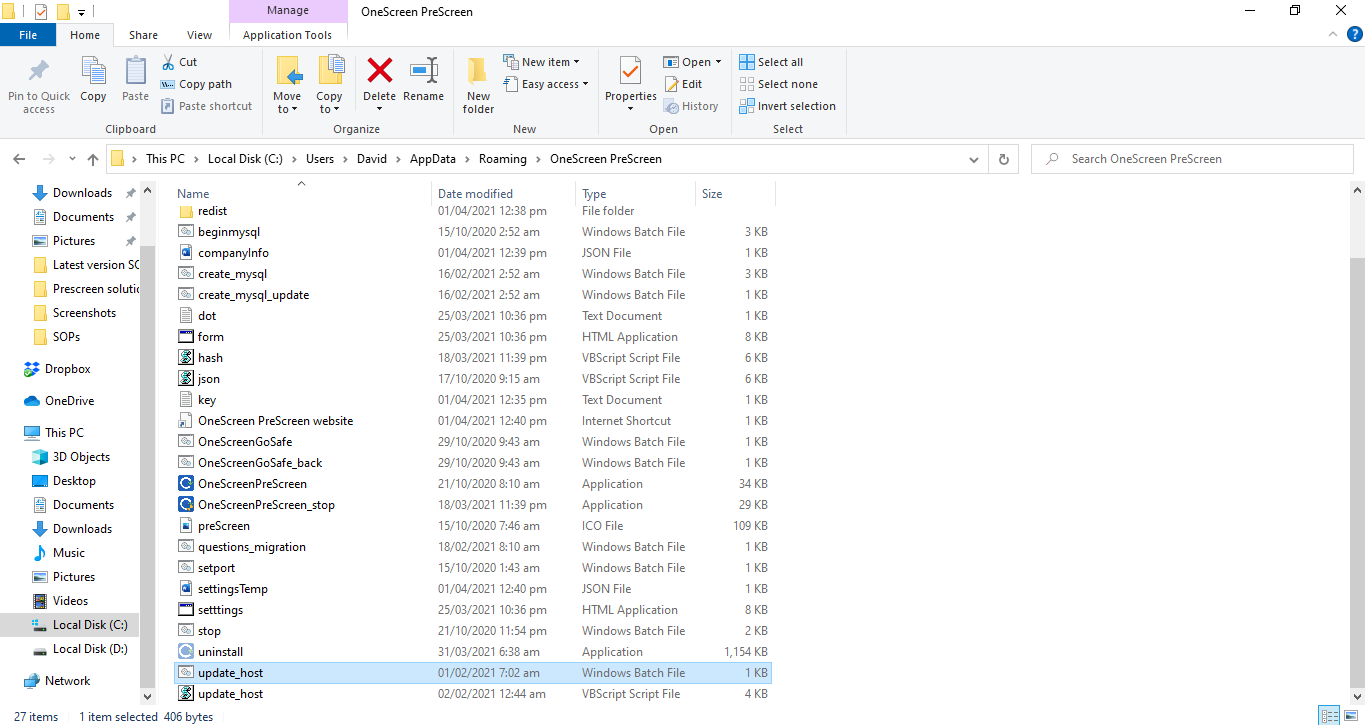
Task: Cut the selected file
Action: [x=180, y=62]
